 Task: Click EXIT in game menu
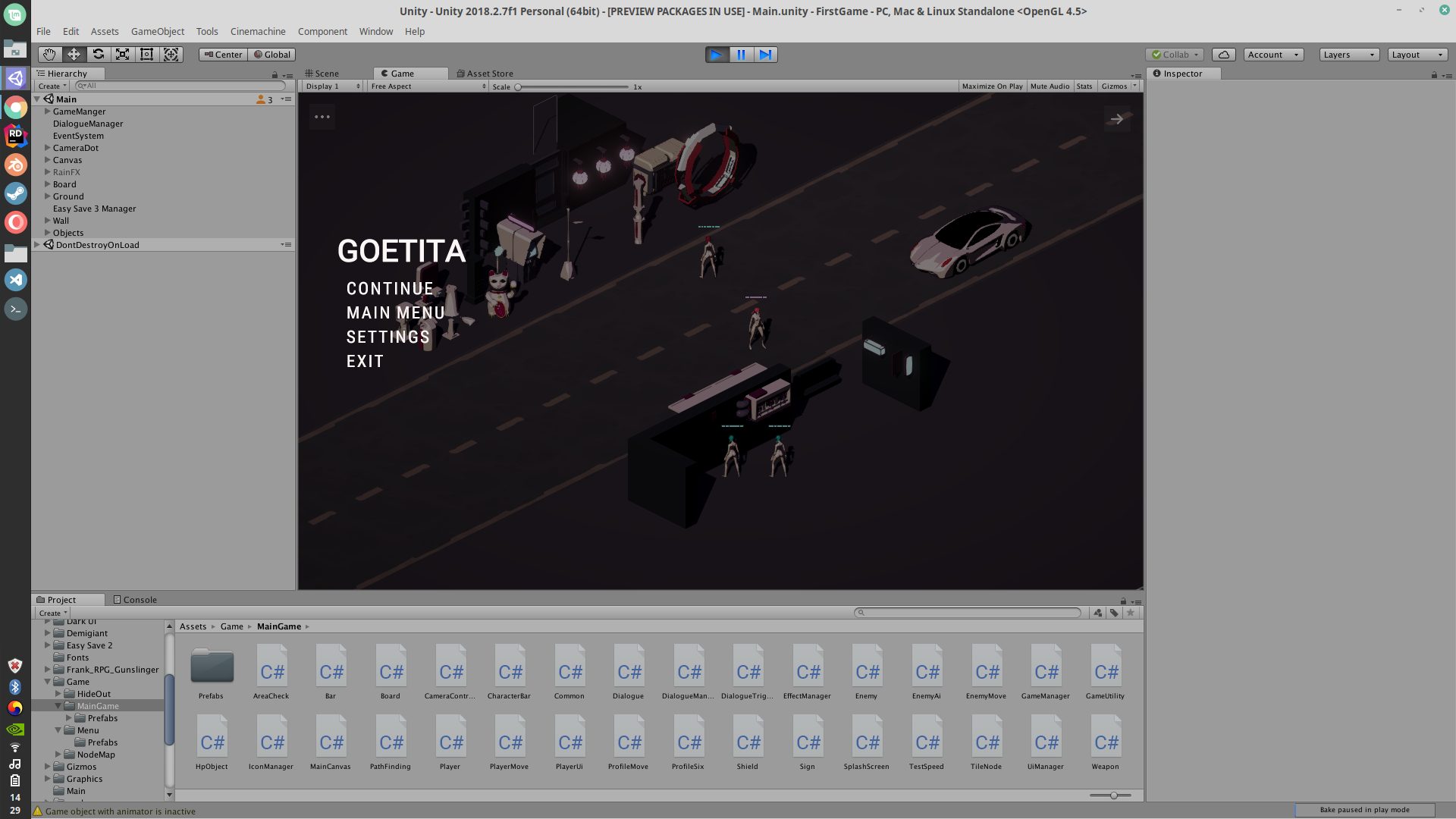[365, 362]
